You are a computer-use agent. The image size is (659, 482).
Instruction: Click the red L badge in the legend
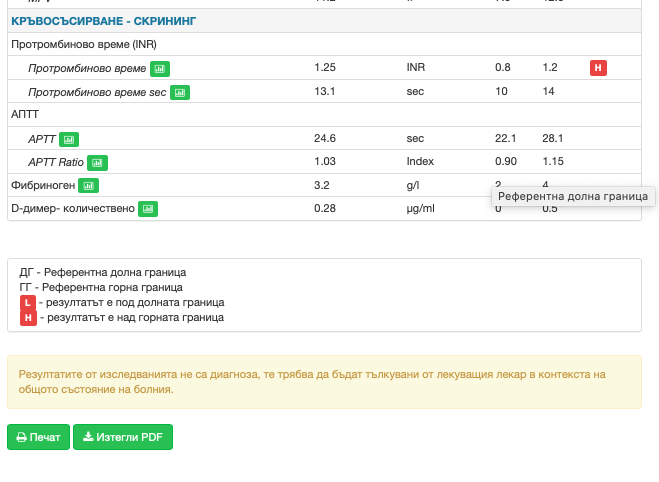tap(28, 302)
